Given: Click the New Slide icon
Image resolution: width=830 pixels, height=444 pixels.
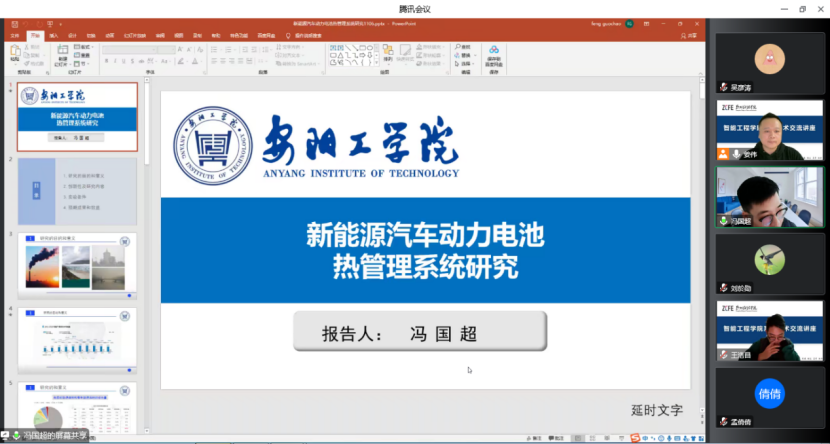Looking at the screenshot, I should pos(62,51).
